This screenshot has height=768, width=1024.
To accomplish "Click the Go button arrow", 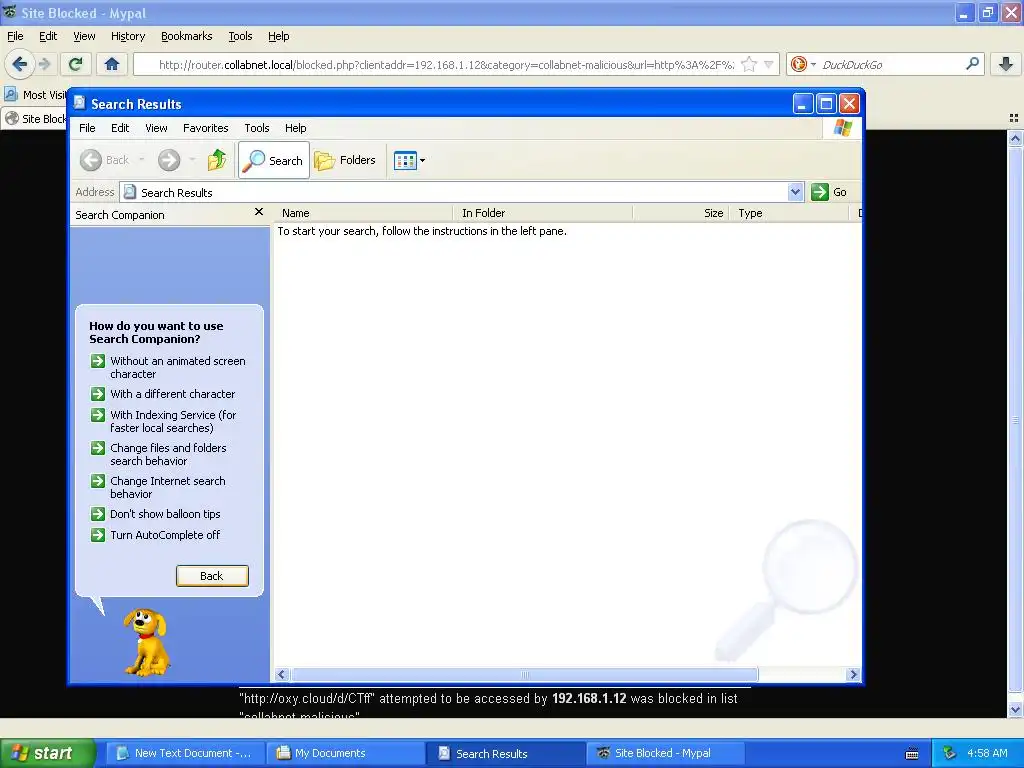I will click(820, 192).
